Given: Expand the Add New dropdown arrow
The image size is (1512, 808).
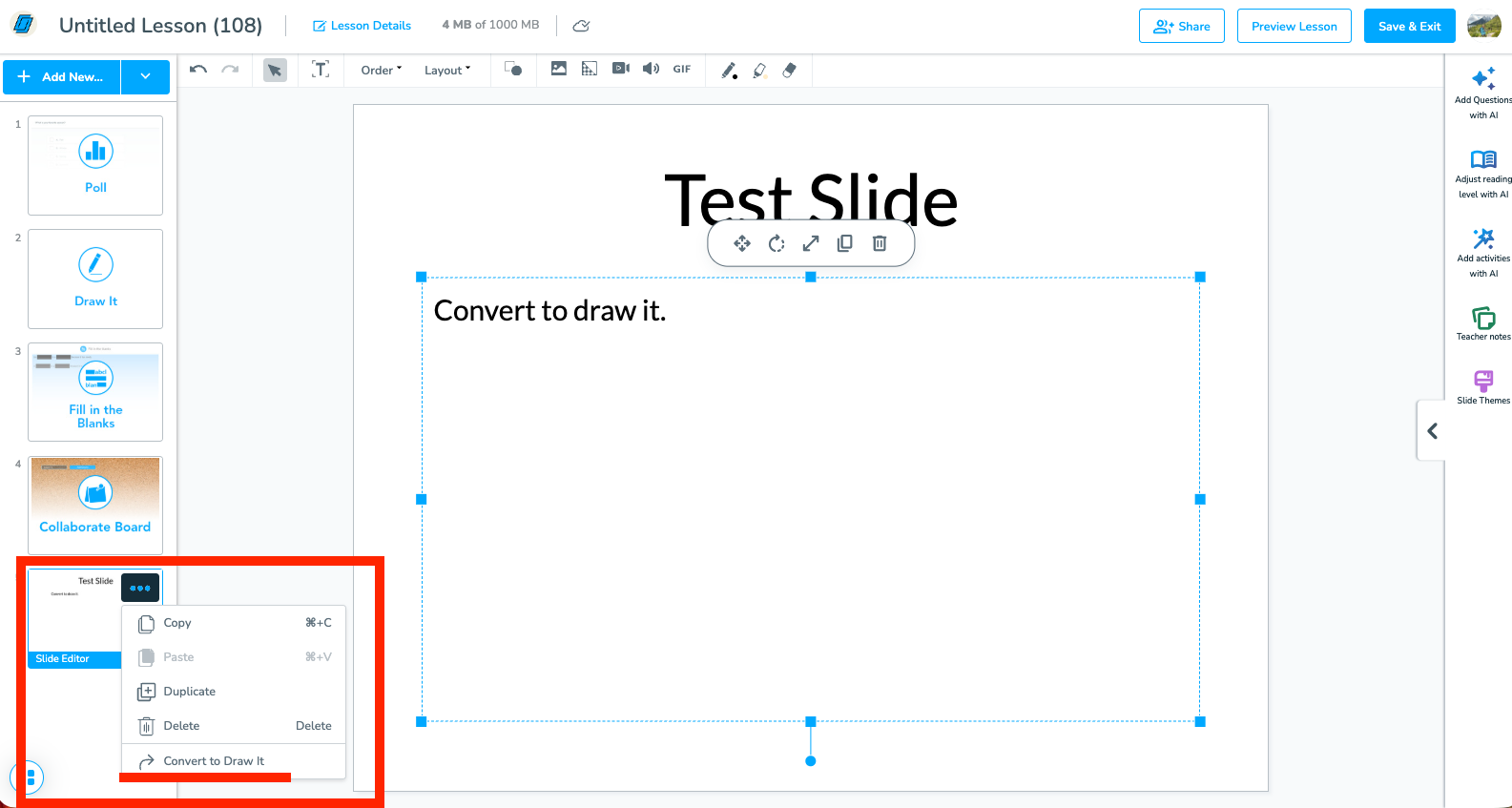Looking at the screenshot, I should (x=145, y=76).
